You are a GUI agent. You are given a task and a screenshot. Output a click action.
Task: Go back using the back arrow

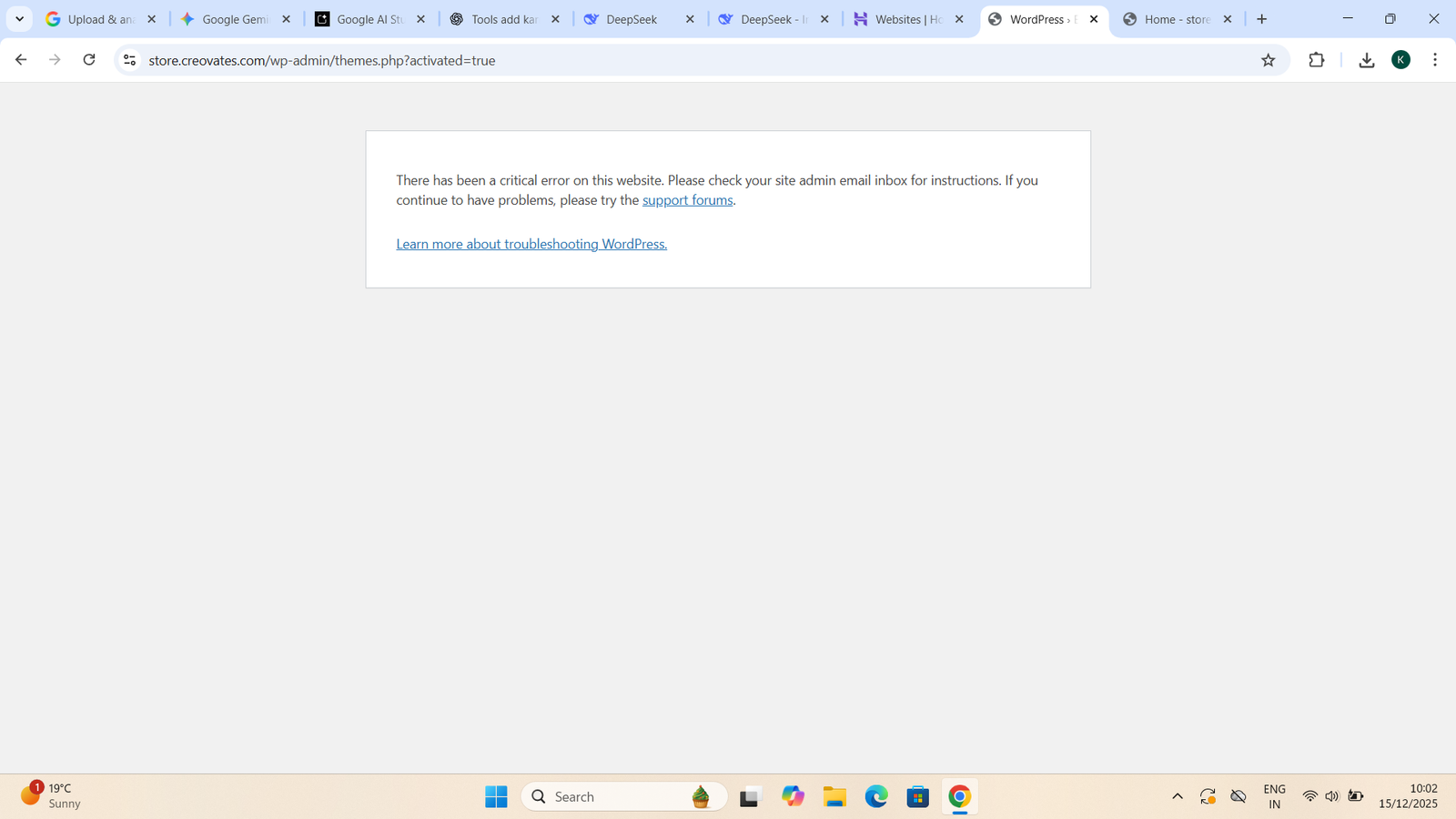(x=21, y=60)
